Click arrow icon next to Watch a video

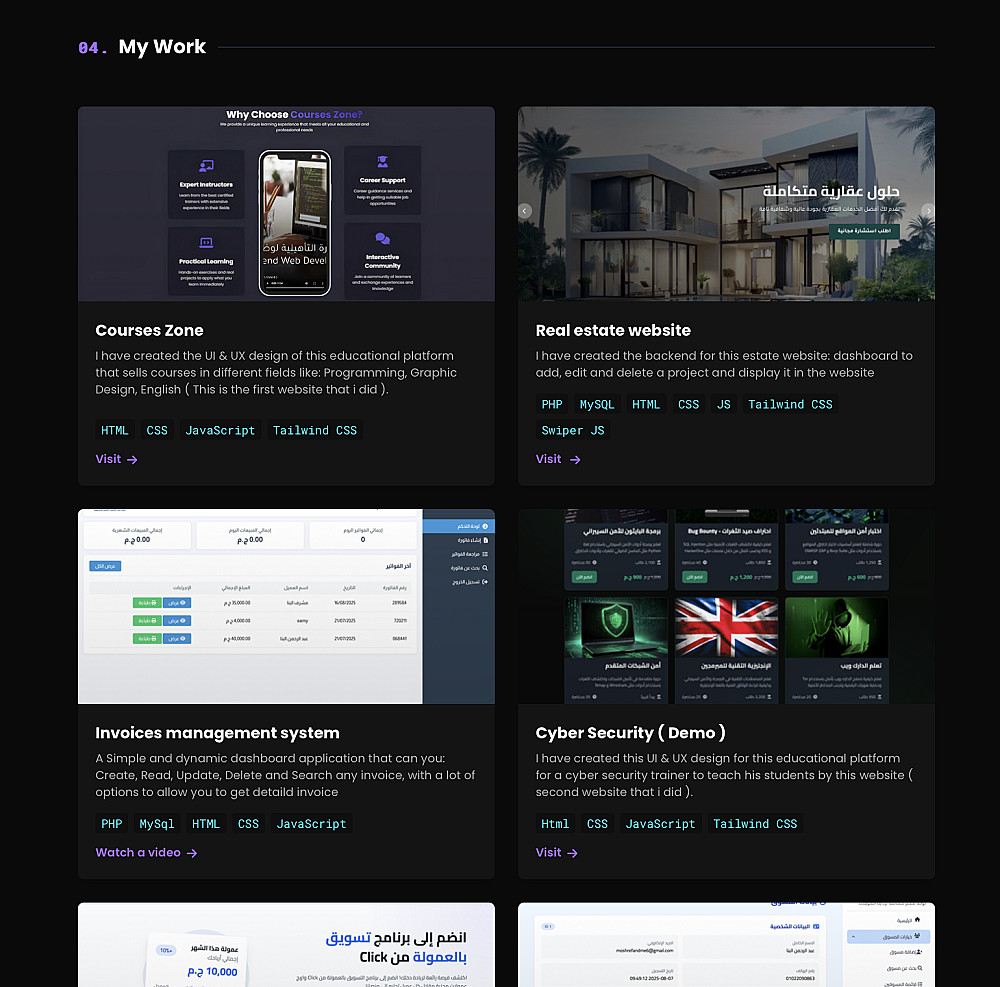192,853
